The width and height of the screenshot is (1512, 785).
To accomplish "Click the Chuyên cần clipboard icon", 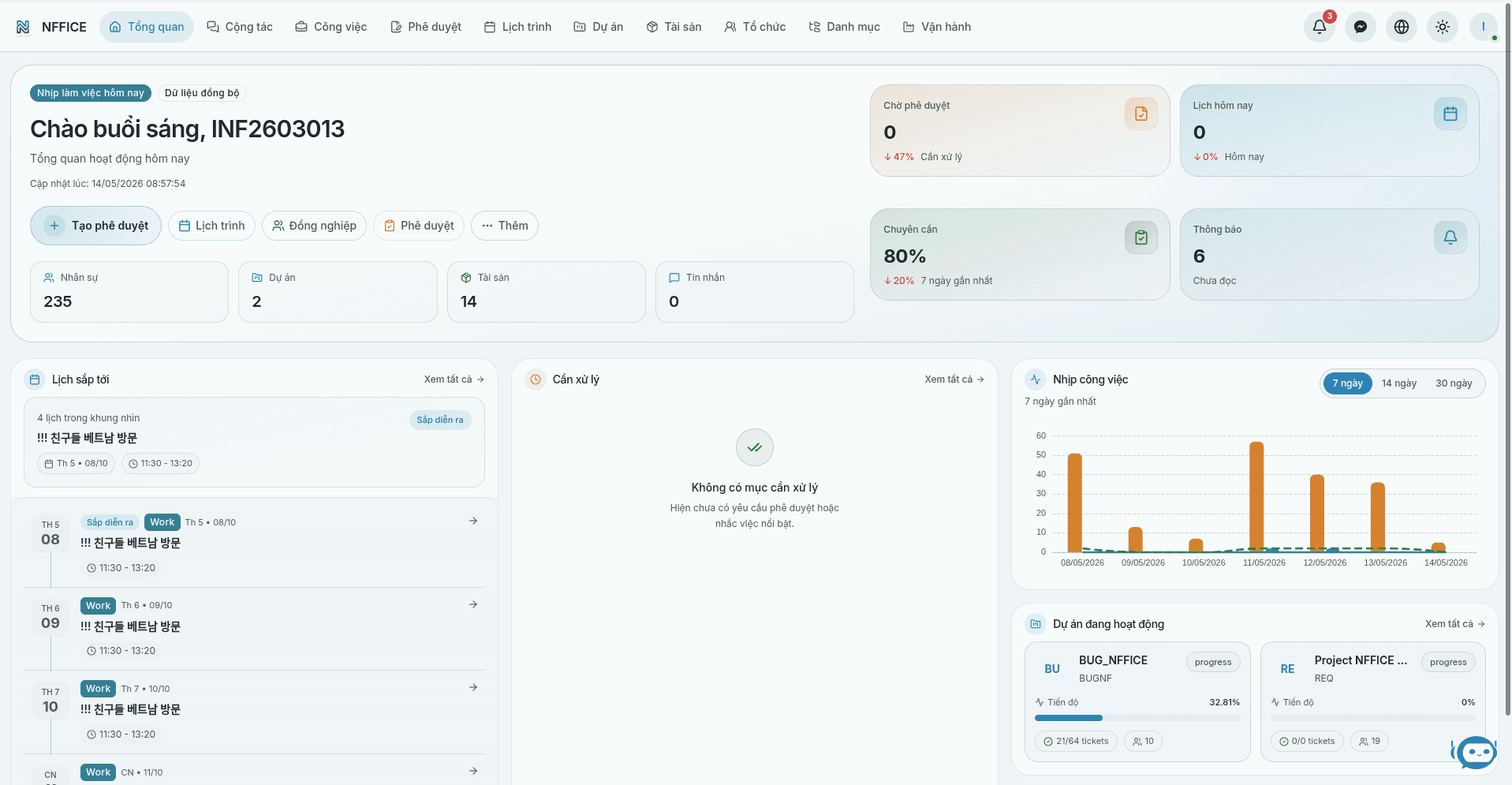I will 1141,237.
